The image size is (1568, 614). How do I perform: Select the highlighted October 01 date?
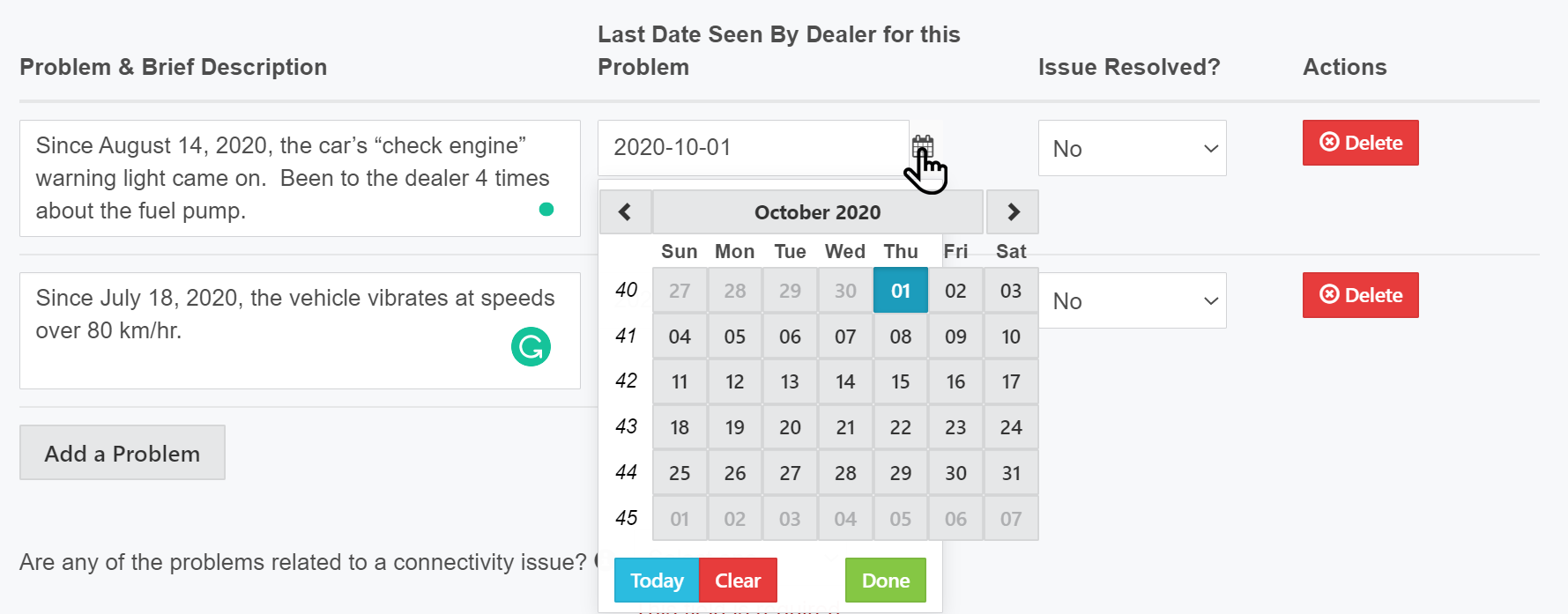900,291
